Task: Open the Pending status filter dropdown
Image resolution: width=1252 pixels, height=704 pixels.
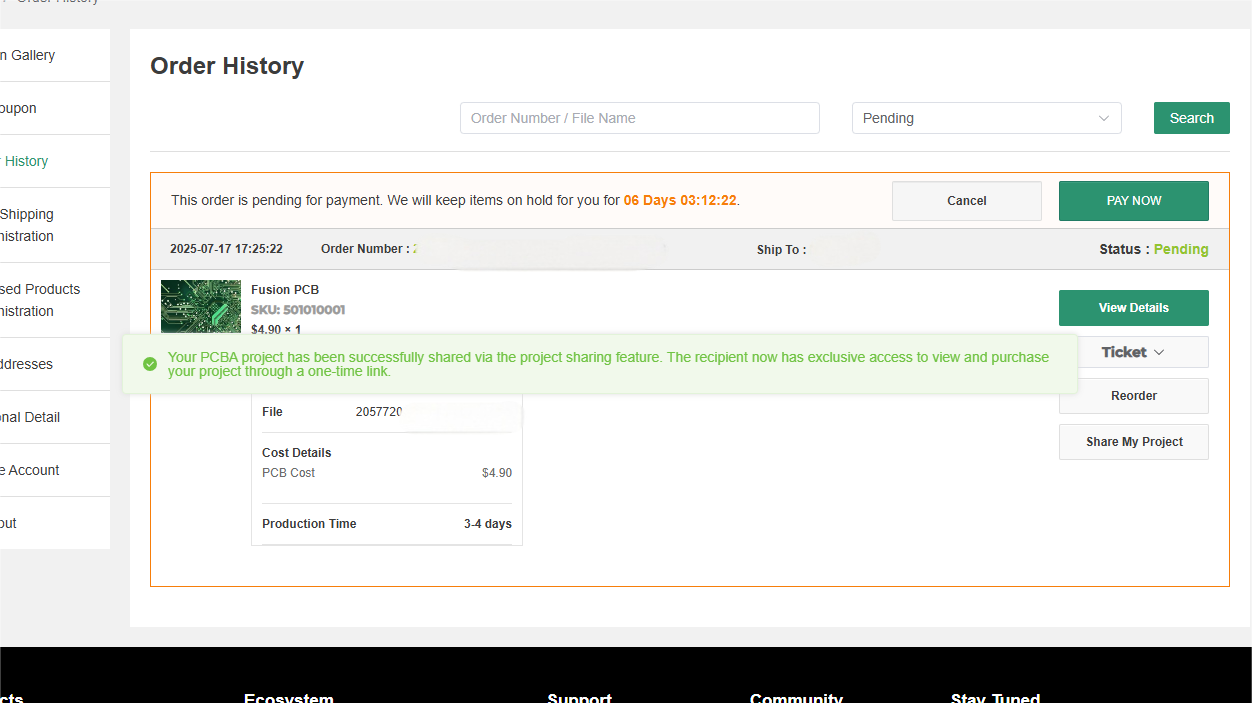Action: click(986, 118)
